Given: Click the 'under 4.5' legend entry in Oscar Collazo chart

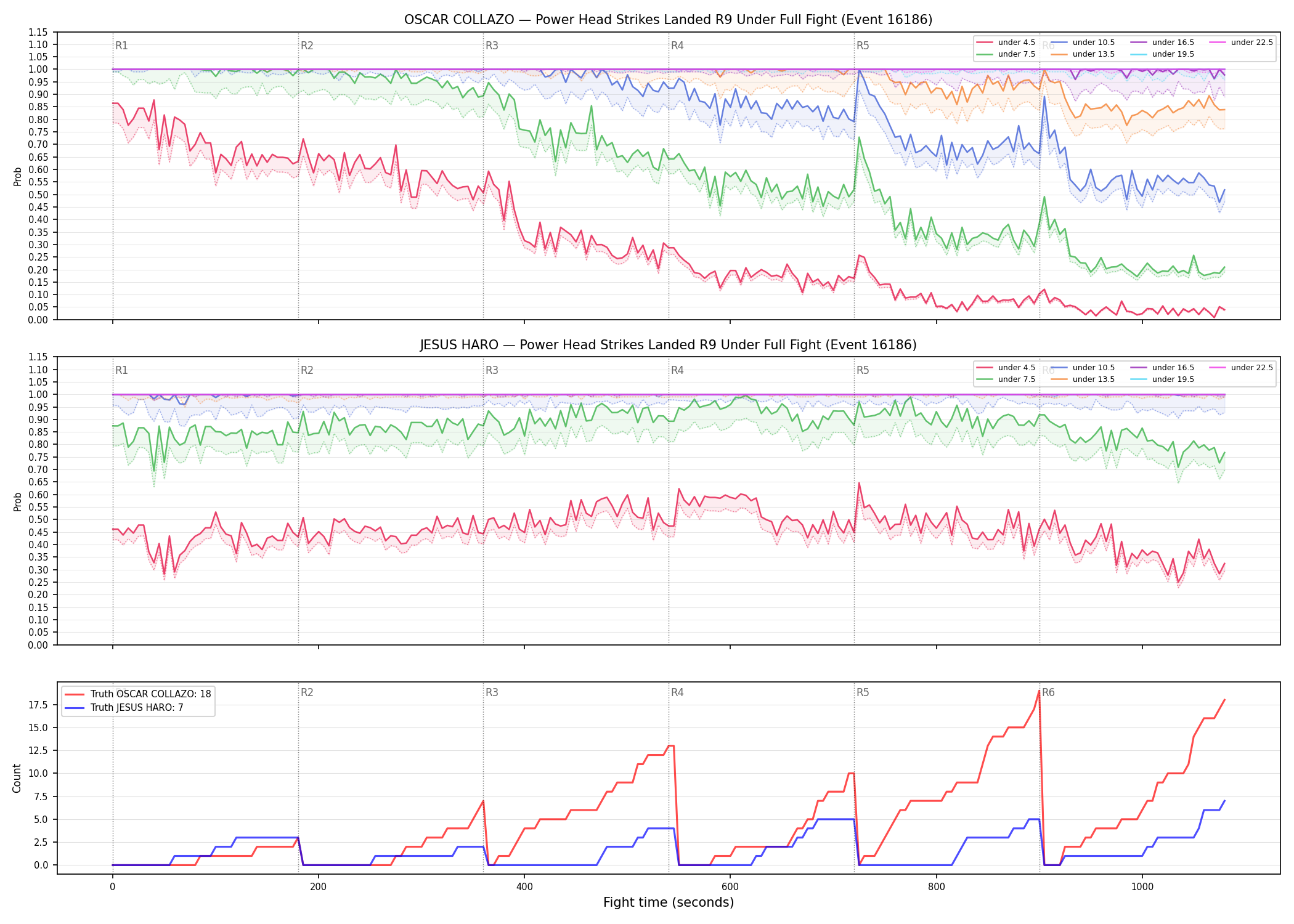Looking at the screenshot, I should pyautogui.click(x=1006, y=43).
